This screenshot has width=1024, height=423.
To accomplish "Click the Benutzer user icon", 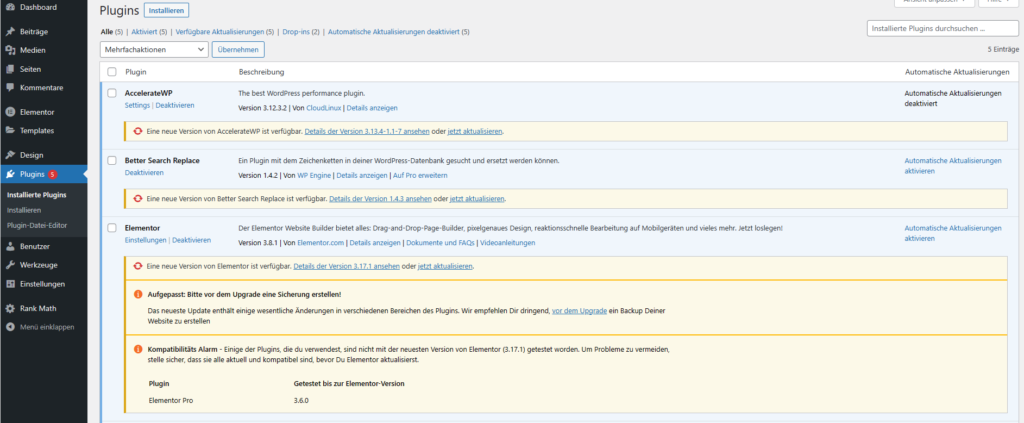I will click(10, 247).
